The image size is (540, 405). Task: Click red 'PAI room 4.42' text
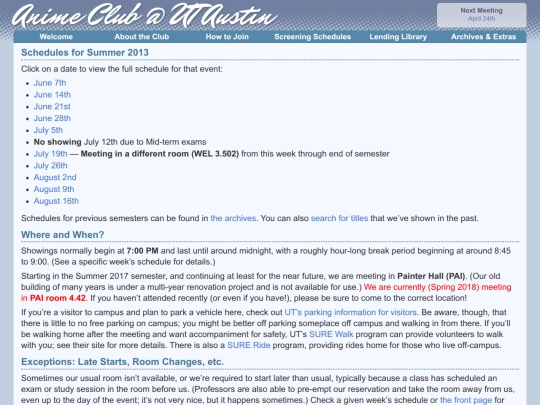click(58, 298)
